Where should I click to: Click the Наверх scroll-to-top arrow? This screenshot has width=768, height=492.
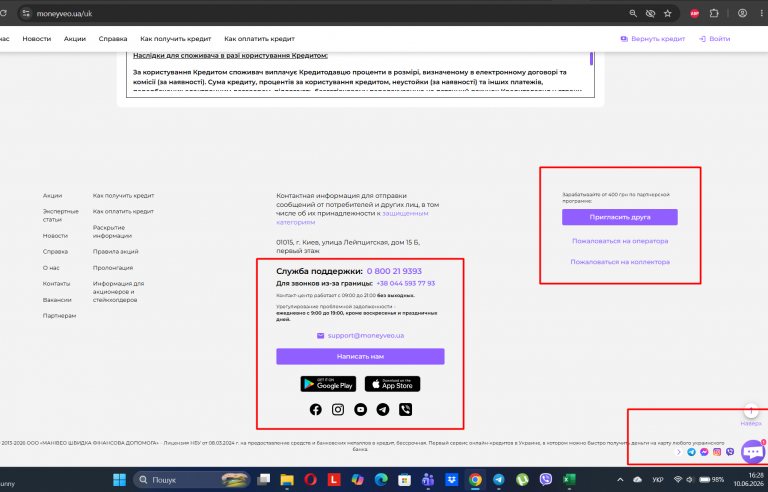pyautogui.click(x=751, y=411)
